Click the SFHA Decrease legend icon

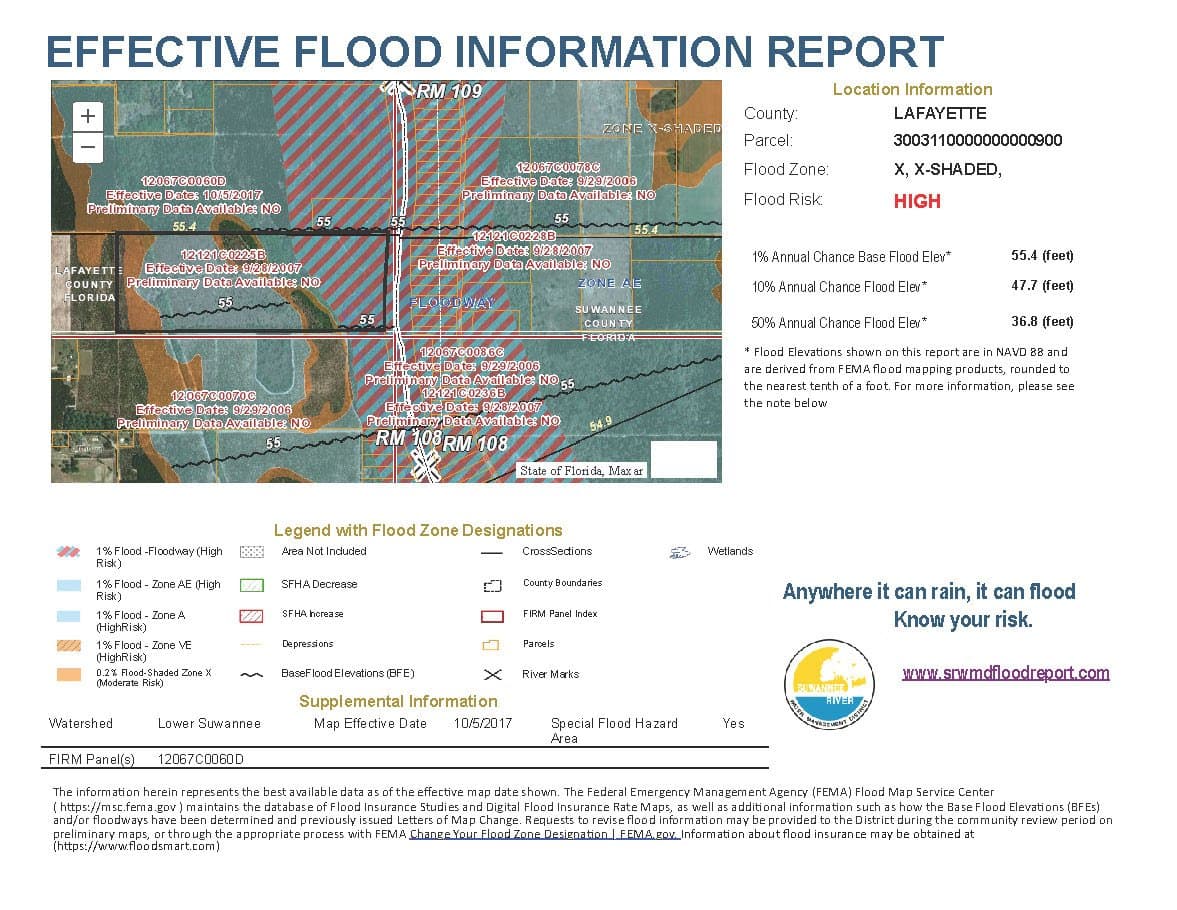252,585
